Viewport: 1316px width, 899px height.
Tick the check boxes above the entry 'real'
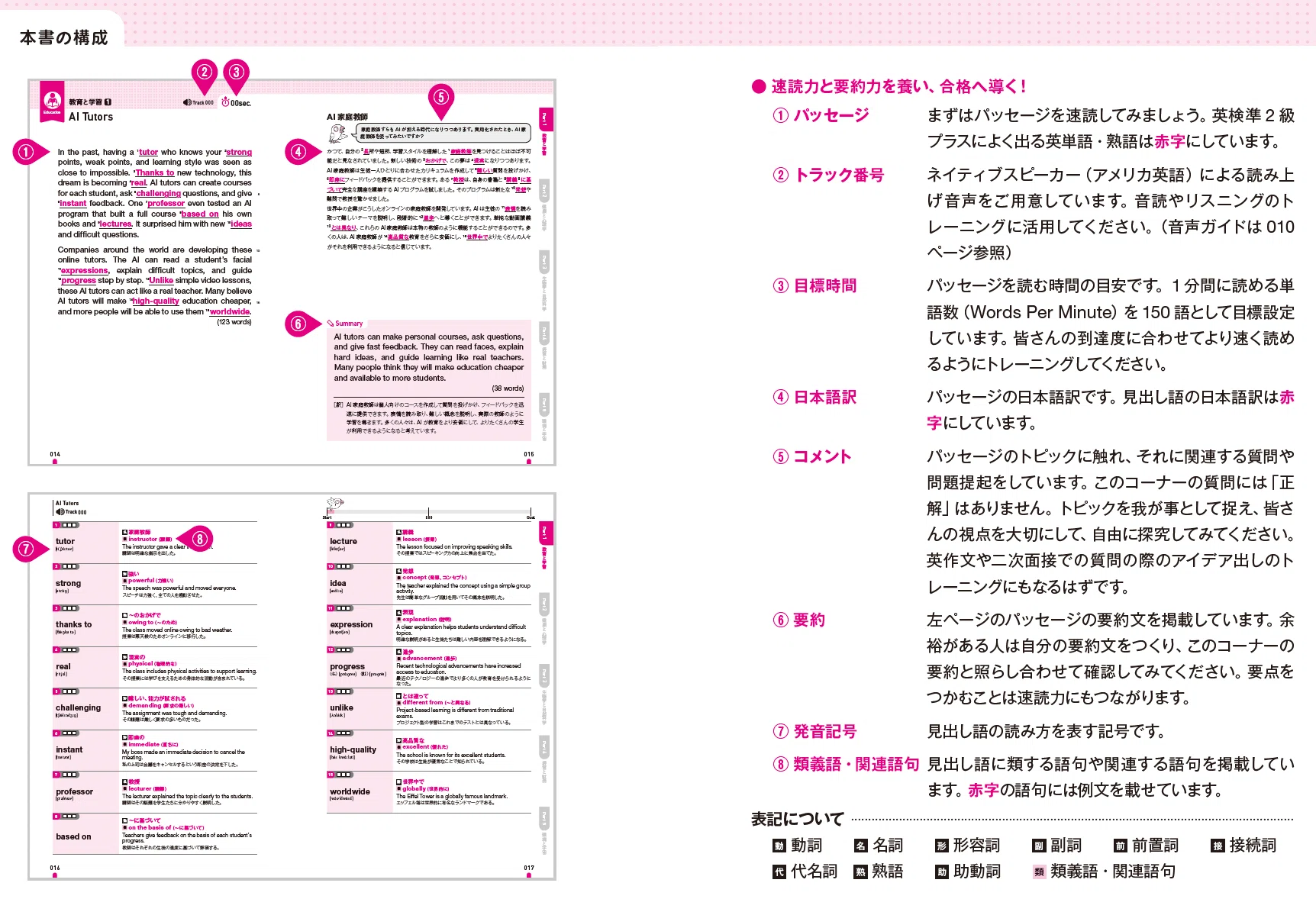(x=69, y=650)
